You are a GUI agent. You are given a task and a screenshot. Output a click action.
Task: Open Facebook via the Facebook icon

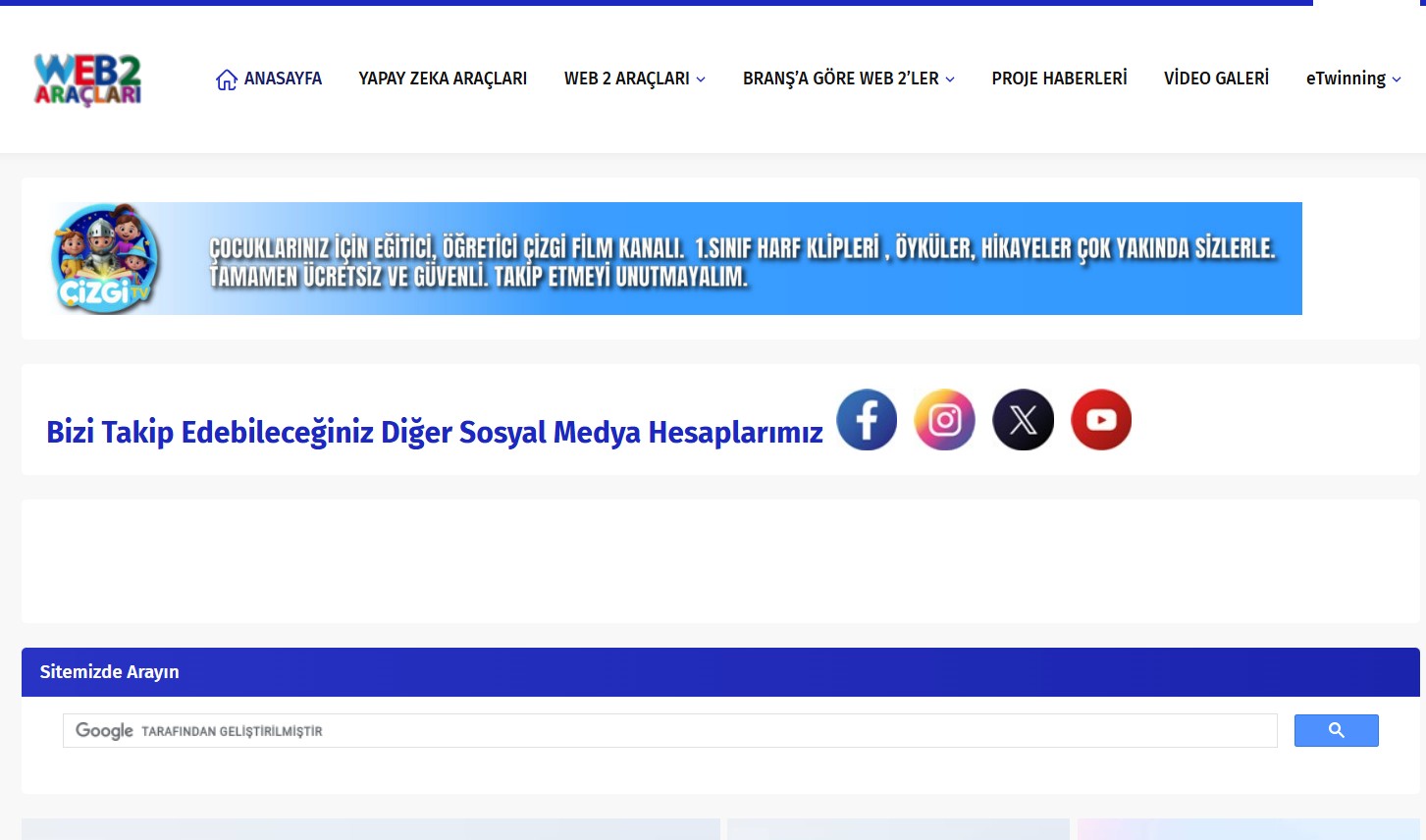click(867, 419)
